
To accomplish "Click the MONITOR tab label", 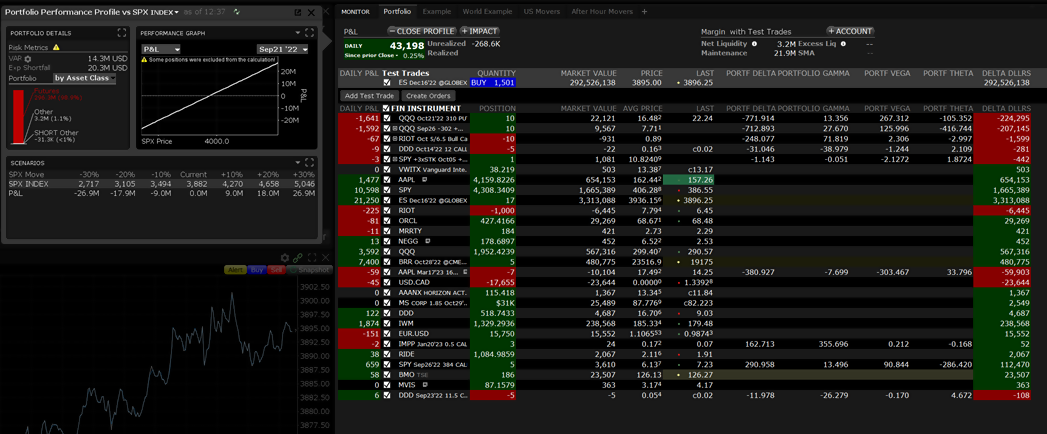I will [x=356, y=12].
